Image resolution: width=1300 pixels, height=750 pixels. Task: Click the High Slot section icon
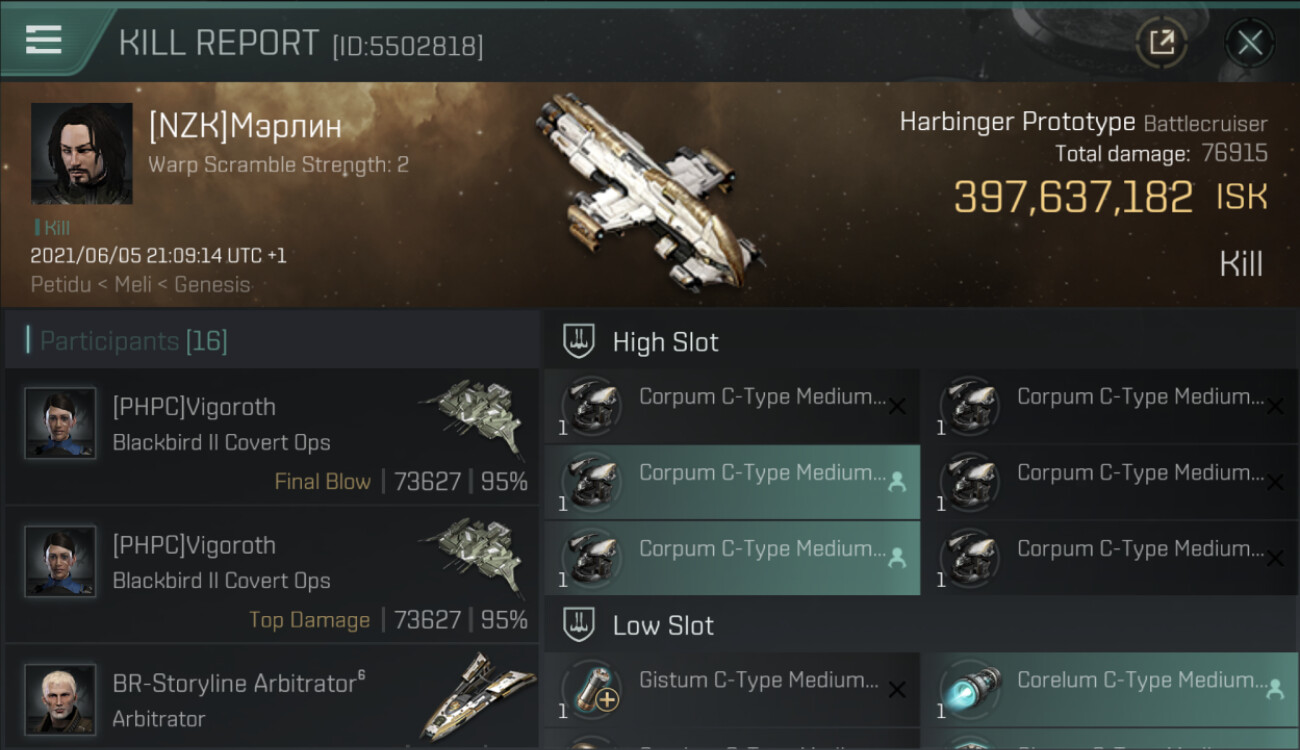pos(579,341)
